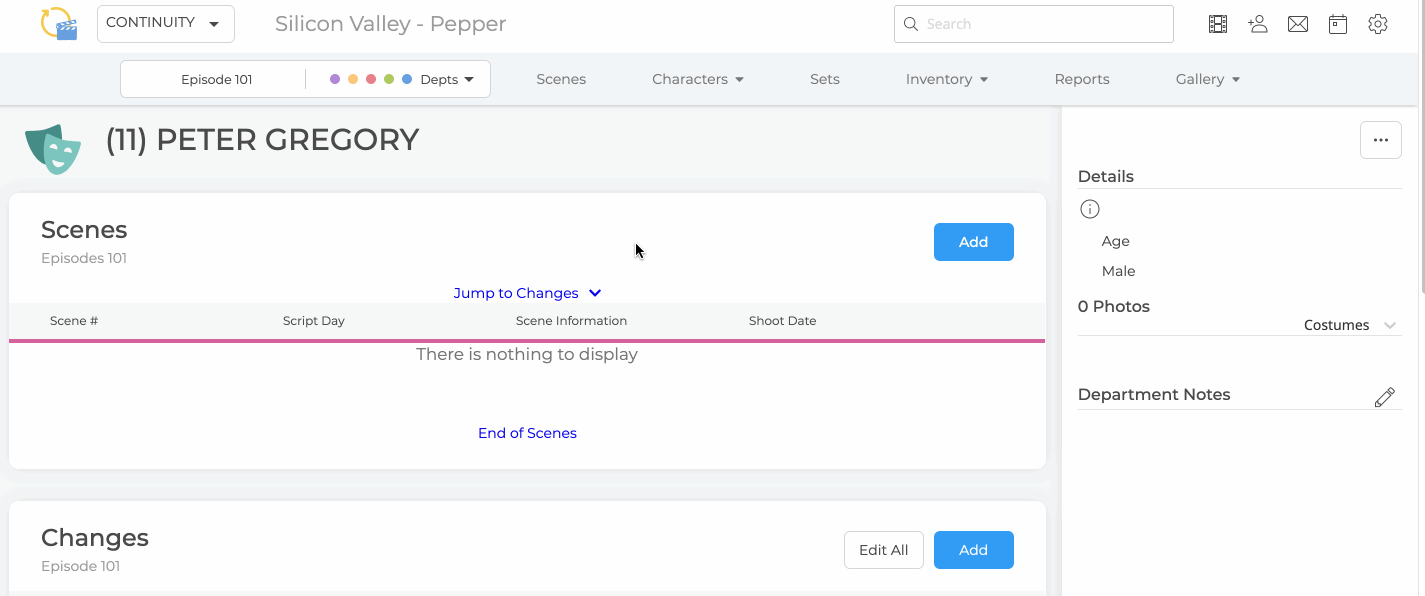The image size is (1425, 596).
Task: Click the pencil icon for Department Notes
Action: tap(1384, 397)
